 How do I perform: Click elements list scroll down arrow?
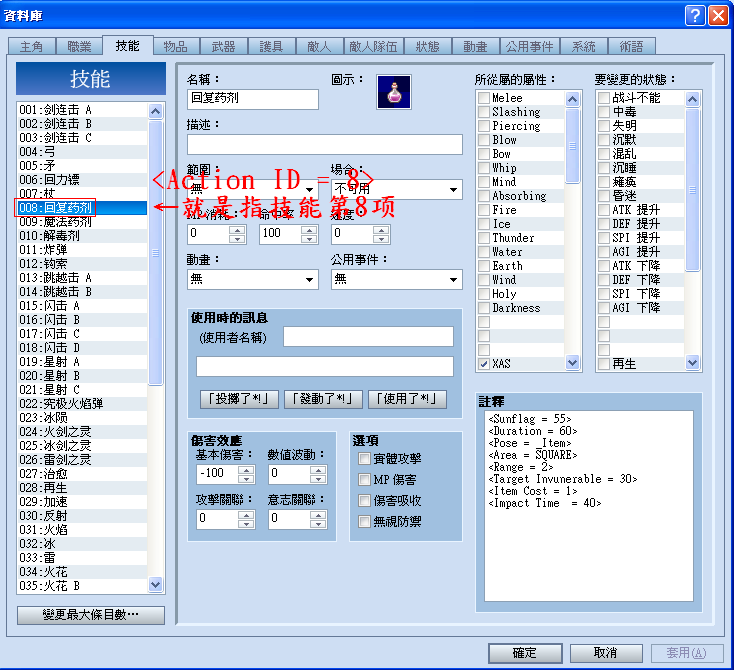pos(572,362)
